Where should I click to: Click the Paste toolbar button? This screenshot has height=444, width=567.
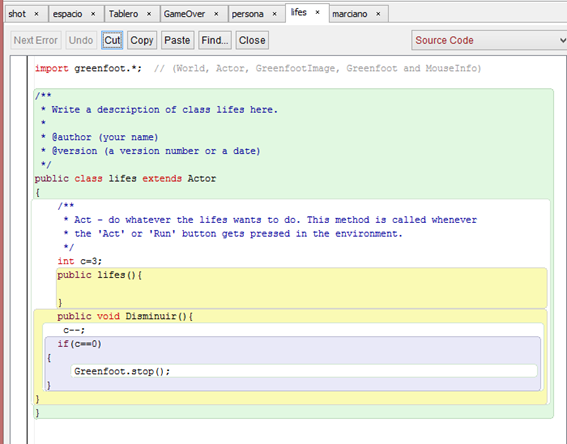177,40
